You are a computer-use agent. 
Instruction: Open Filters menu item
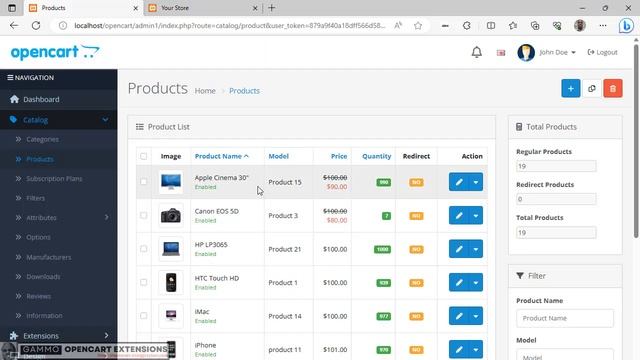[x=58, y=198]
